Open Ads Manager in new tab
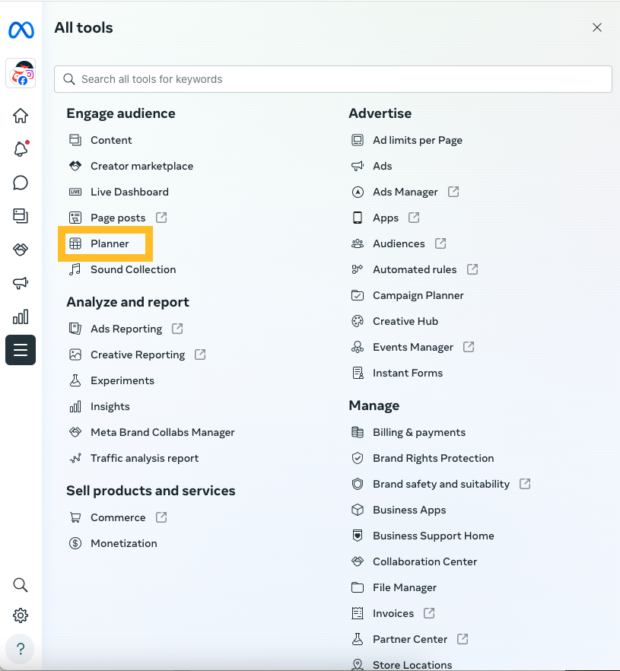The width and height of the screenshot is (620, 671). tap(405, 192)
